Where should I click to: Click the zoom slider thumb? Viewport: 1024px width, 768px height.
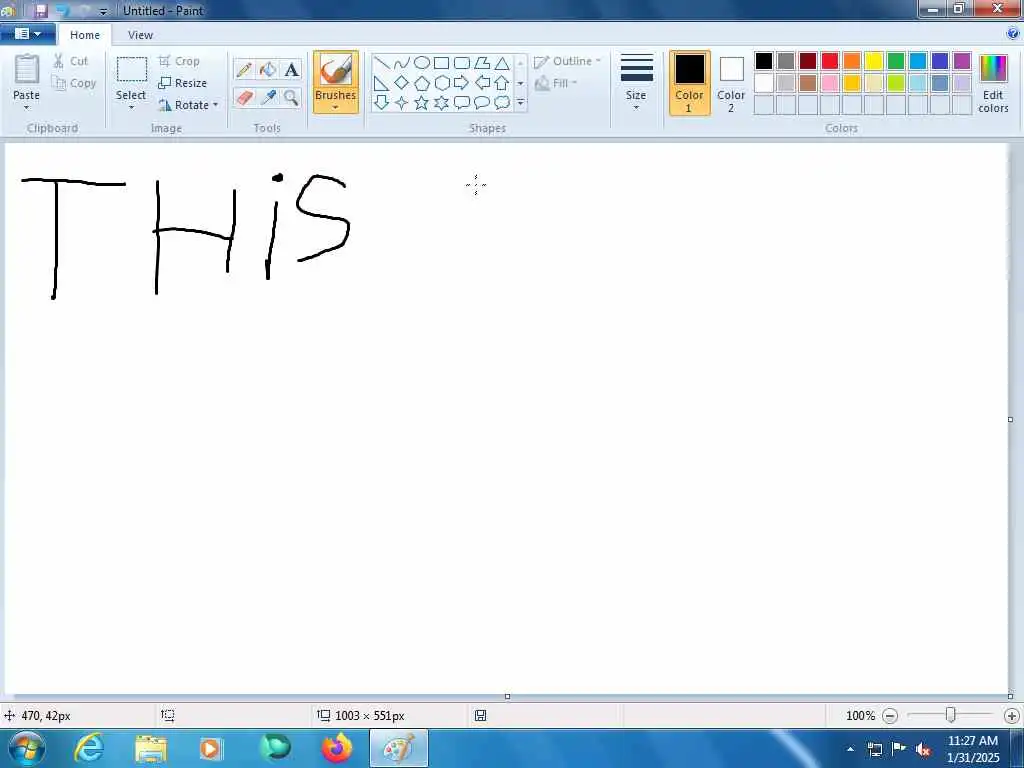951,715
